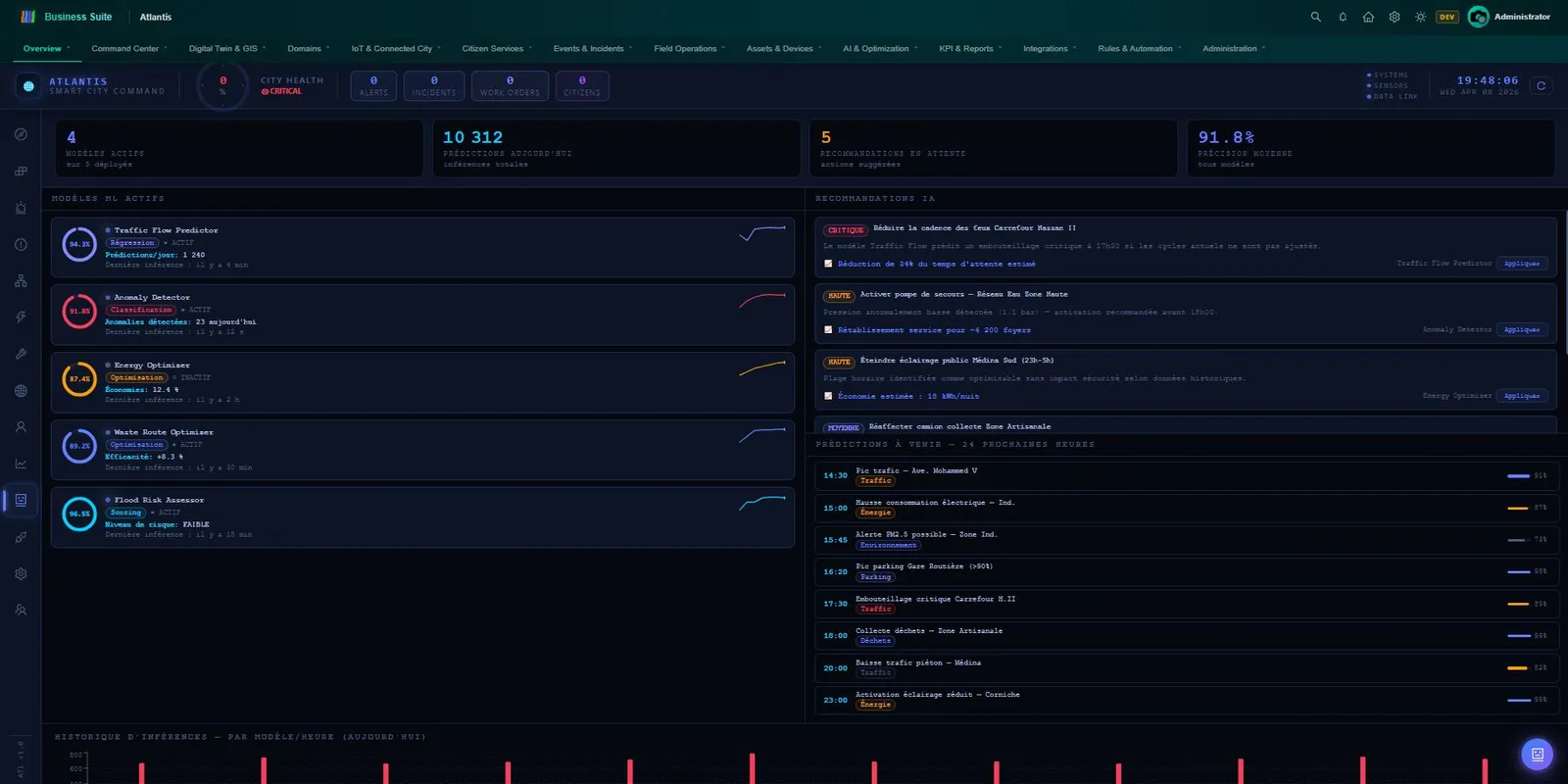1568x784 pixels.
Task: Open notifications bell icon
Action: click(x=1343, y=17)
